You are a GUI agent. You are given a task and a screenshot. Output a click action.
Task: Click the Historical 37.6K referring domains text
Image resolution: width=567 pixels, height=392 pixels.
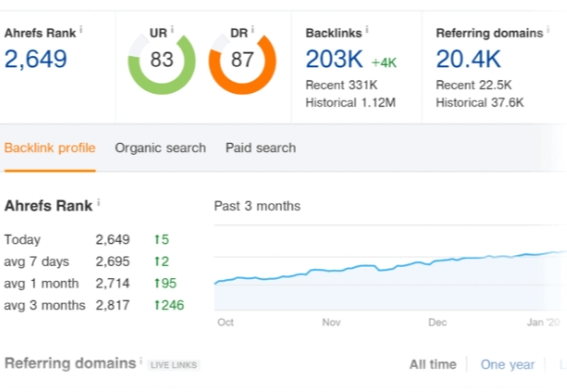coord(479,103)
